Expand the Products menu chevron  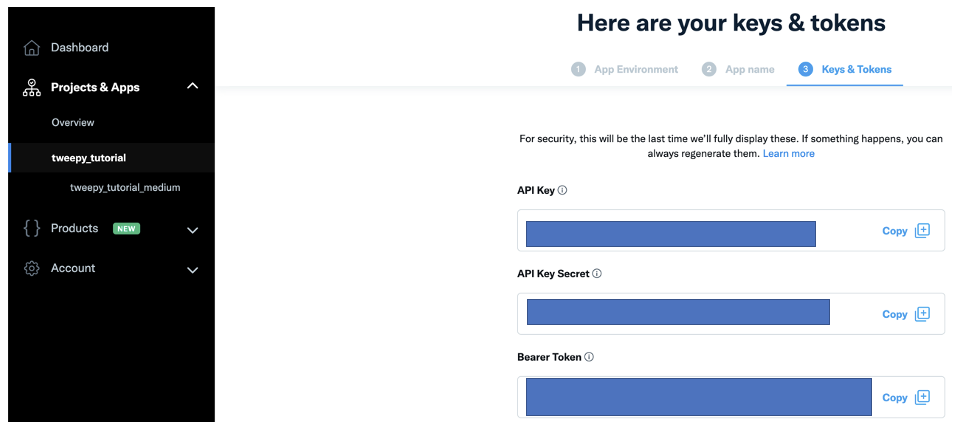coord(193,230)
